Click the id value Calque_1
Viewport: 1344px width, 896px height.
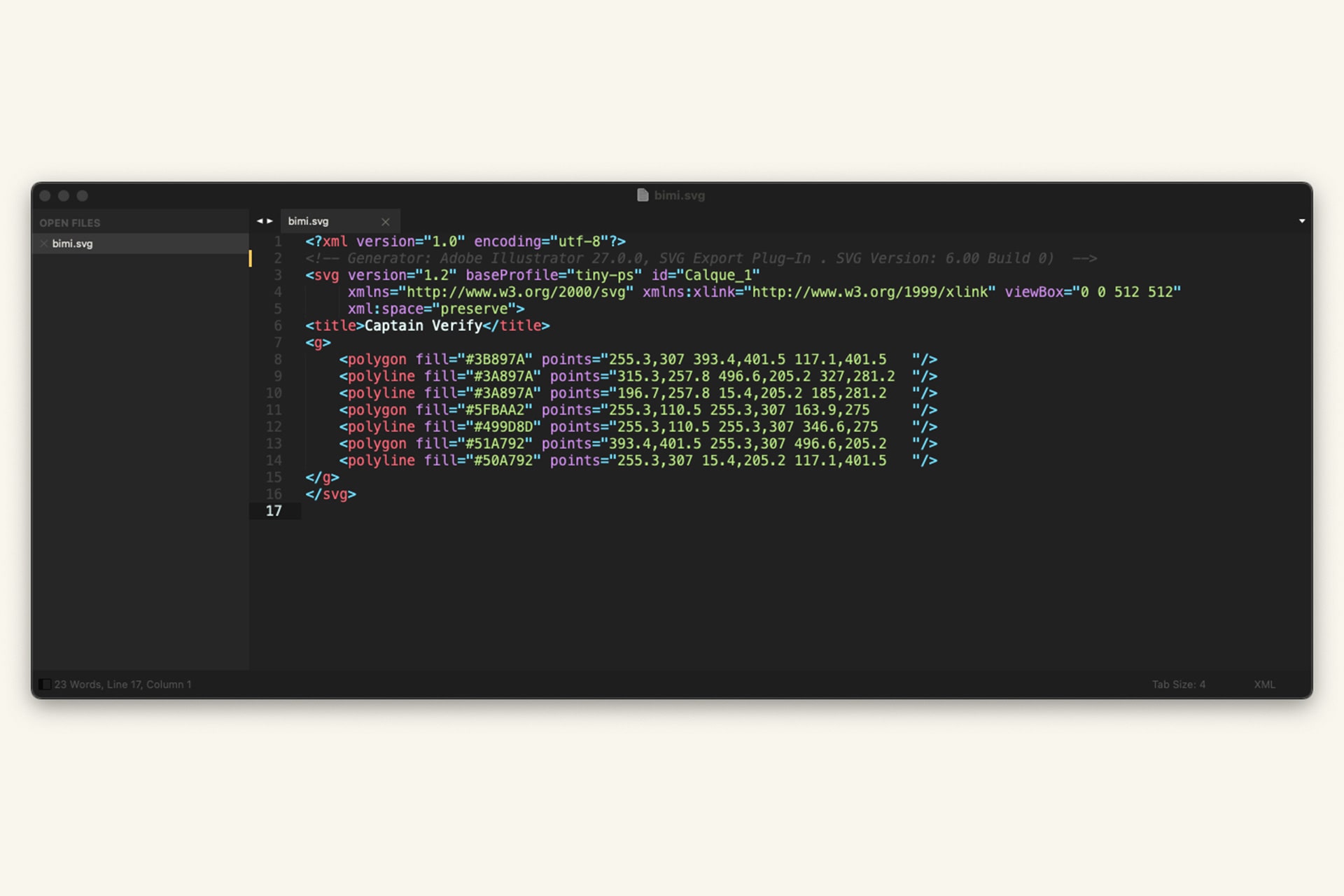[x=718, y=275]
